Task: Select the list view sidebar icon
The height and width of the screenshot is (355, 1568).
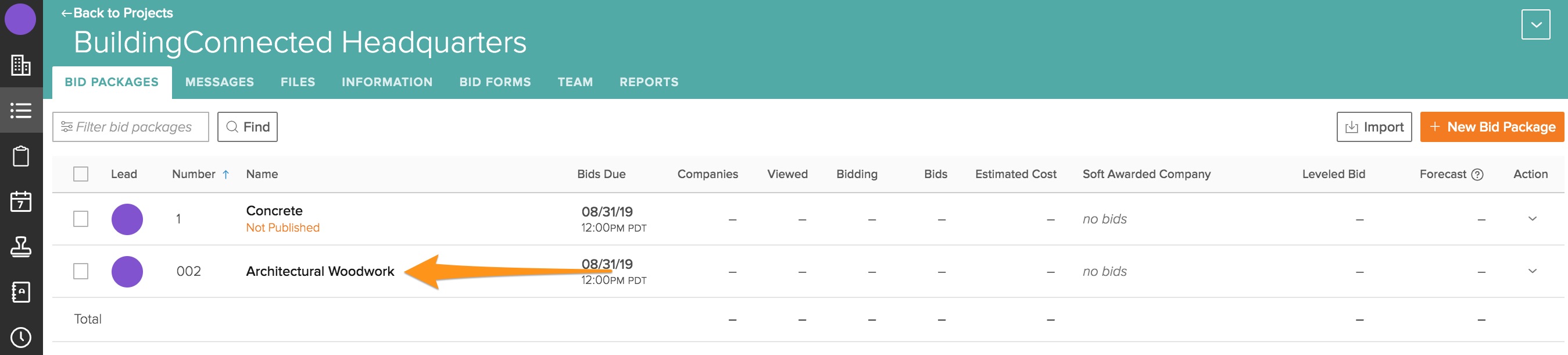Action: (21, 111)
